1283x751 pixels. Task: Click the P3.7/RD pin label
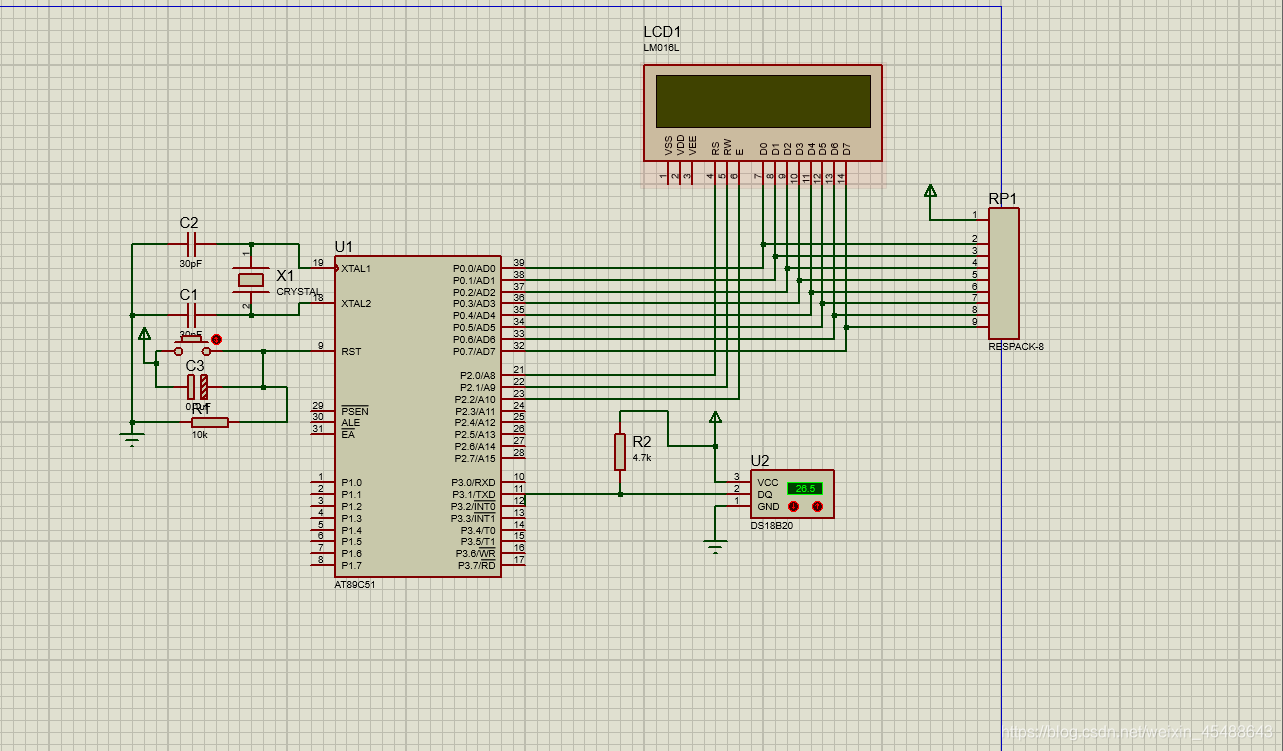(477, 565)
